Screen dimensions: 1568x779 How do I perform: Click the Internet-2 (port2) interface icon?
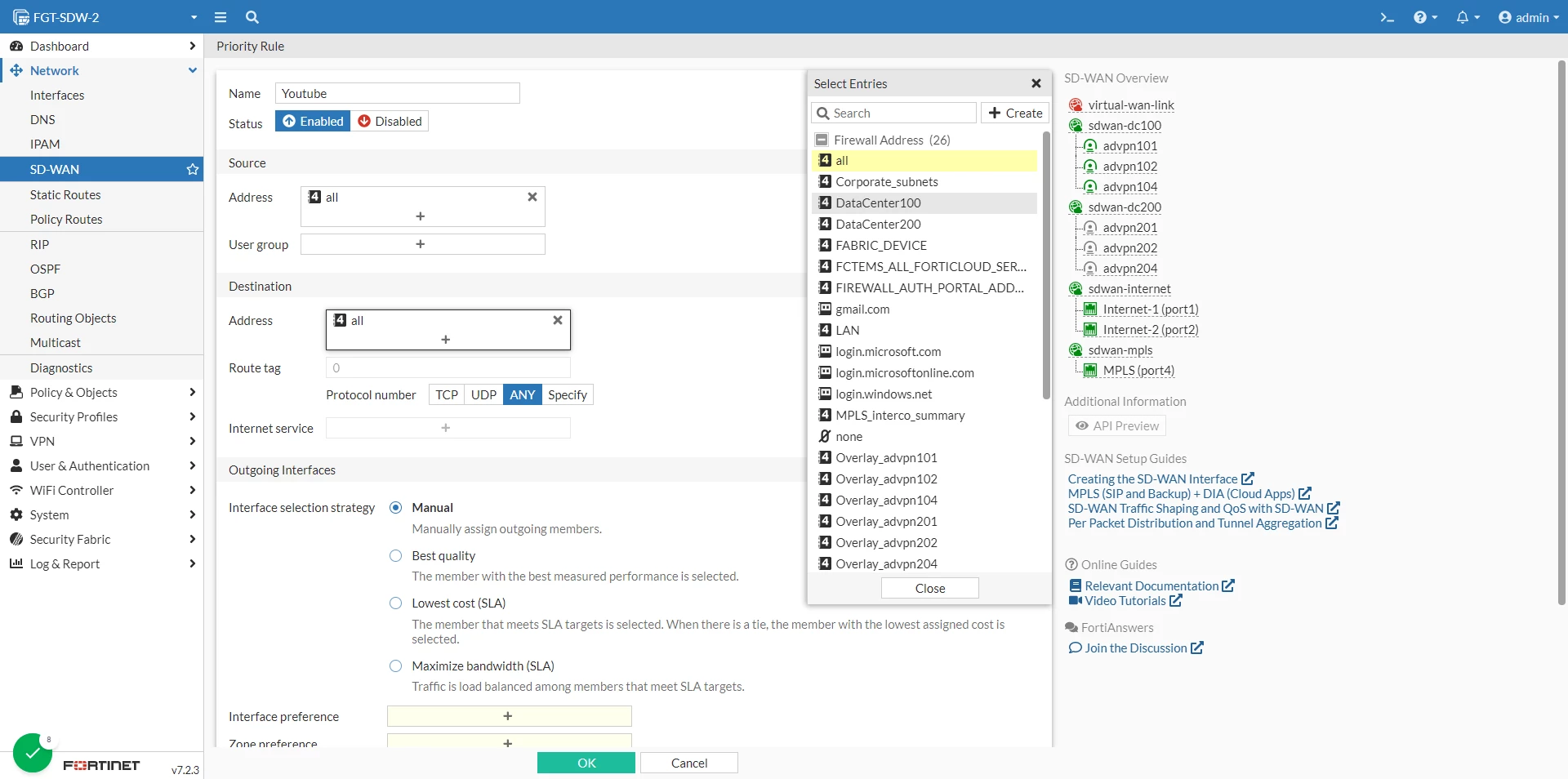point(1090,330)
